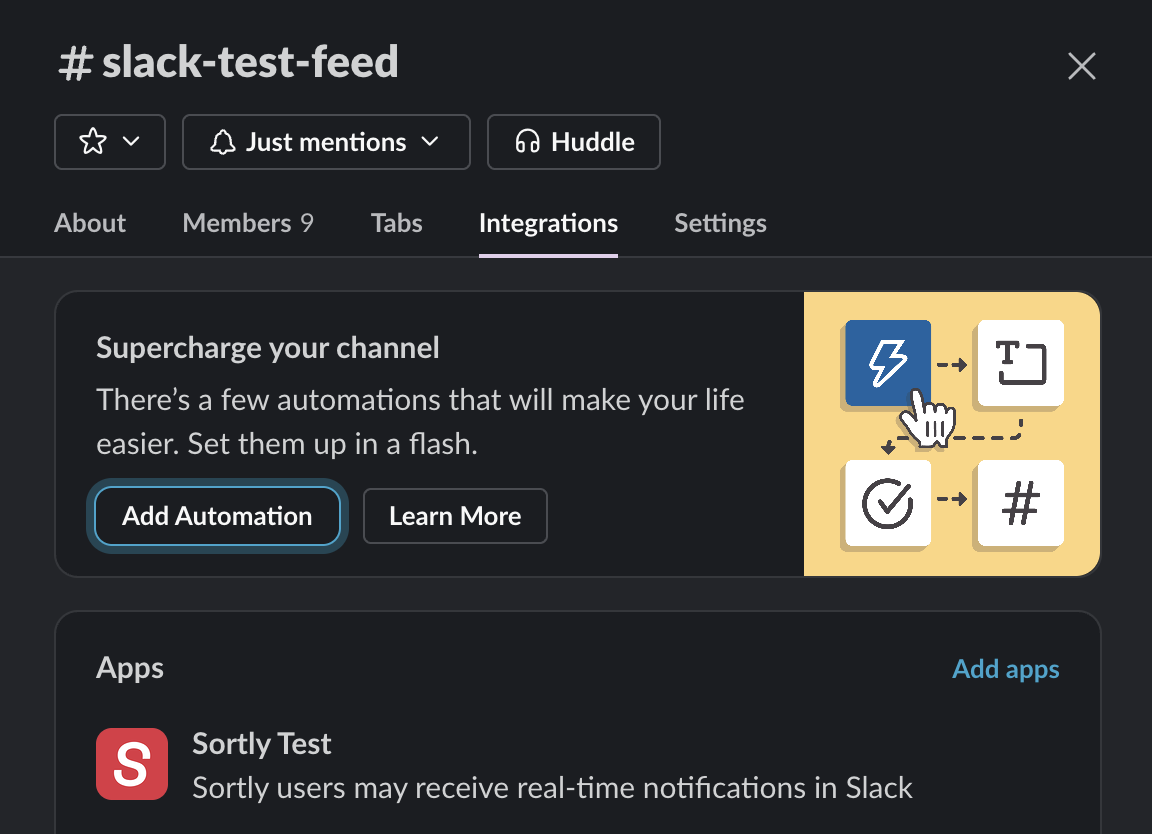This screenshot has height=834, width=1152.
Task: Close the channel details dialog
Action: click(x=1081, y=66)
